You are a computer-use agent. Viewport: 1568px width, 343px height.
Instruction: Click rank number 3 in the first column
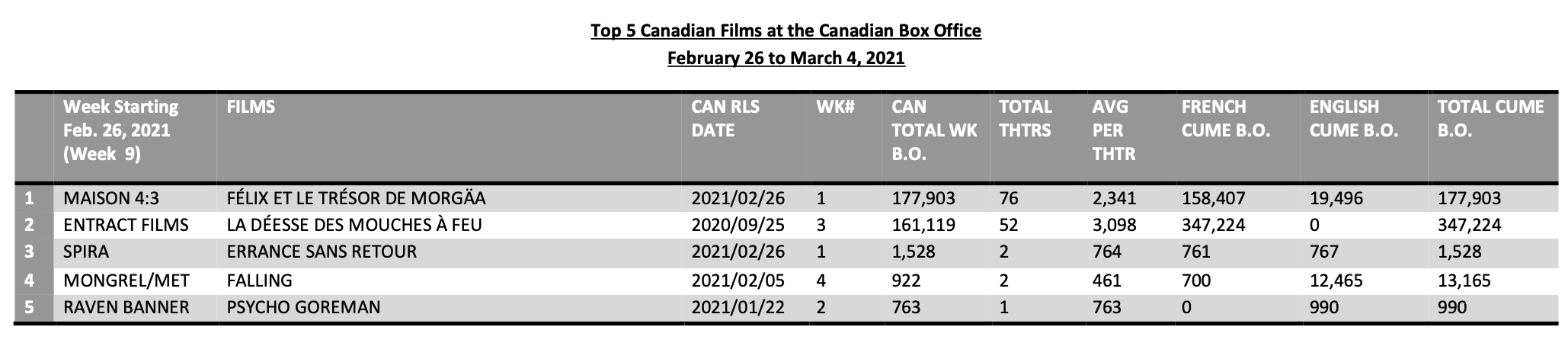click(x=29, y=252)
